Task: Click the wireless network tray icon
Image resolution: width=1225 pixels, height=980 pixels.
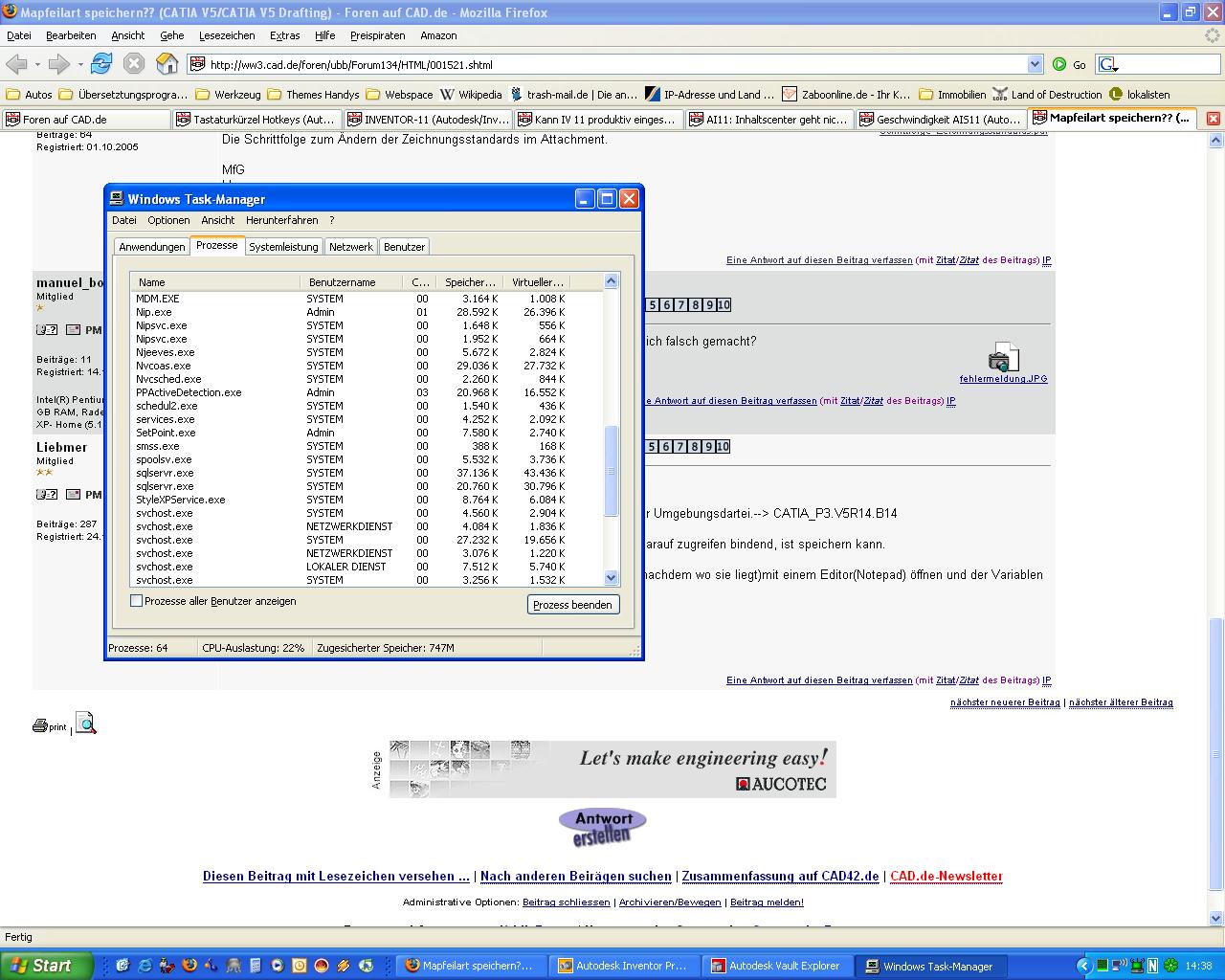Action: [x=1119, y=966]
